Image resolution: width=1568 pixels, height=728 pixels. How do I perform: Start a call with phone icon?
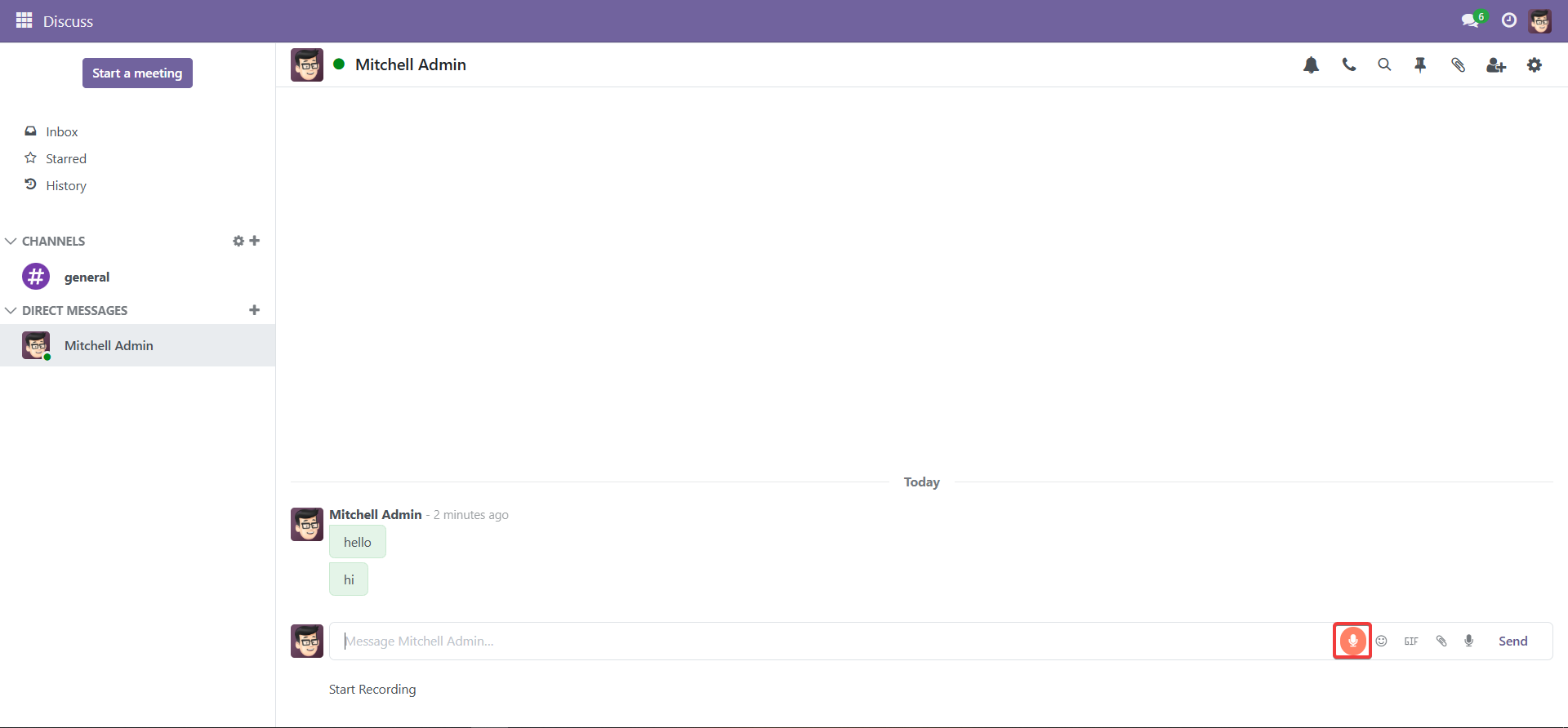[x=1348, y=65]
